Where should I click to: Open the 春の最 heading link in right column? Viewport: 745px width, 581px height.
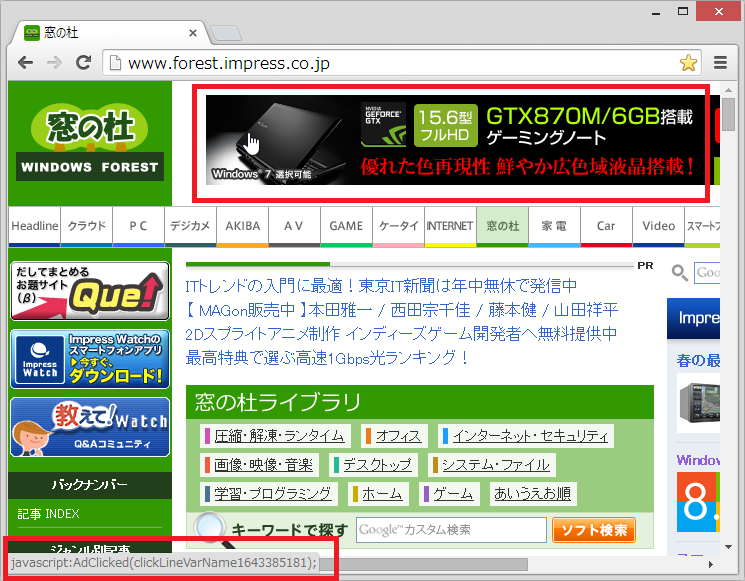(698, 361)
